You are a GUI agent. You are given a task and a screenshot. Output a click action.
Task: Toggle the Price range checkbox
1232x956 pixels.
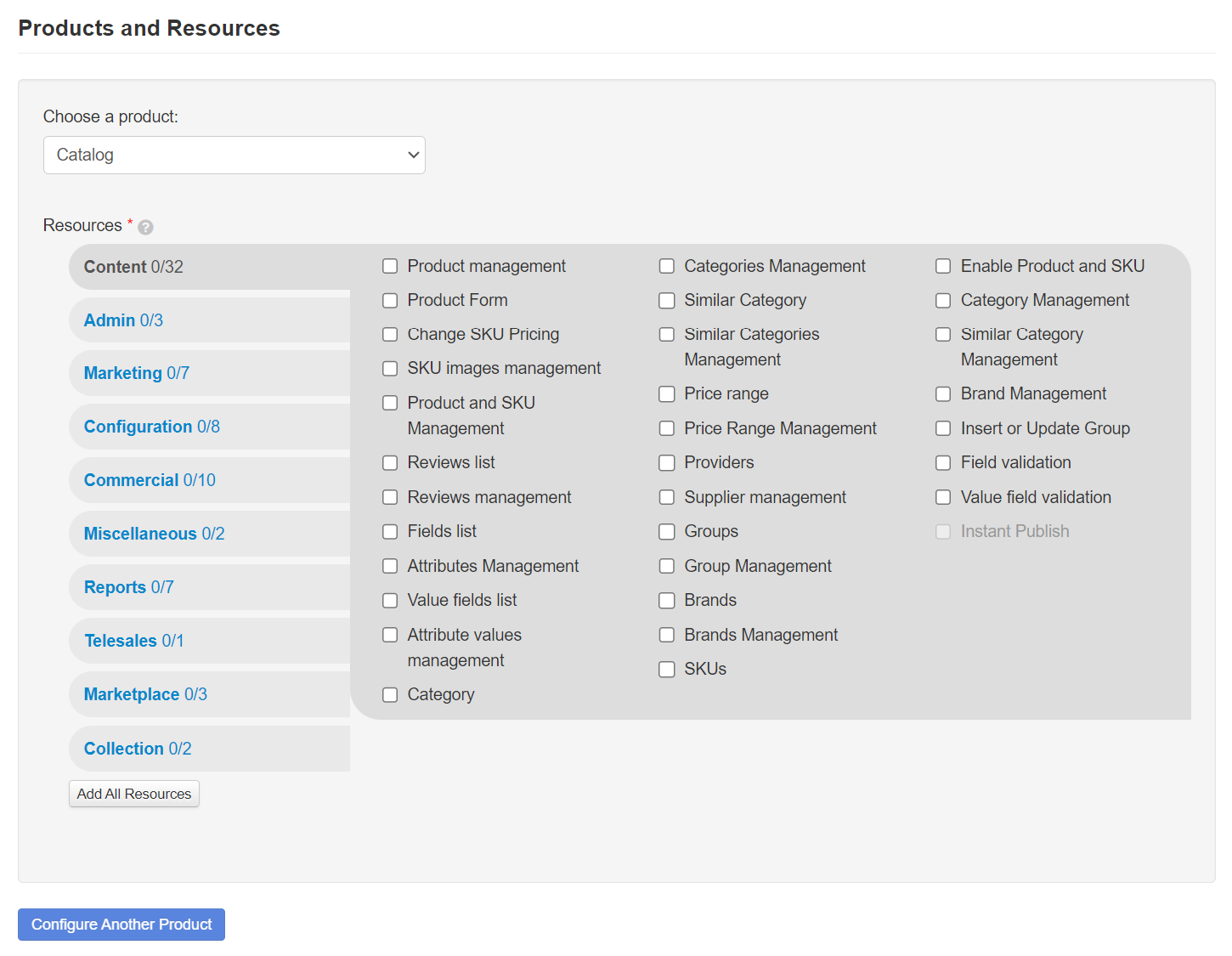click(x=667, y=394)
